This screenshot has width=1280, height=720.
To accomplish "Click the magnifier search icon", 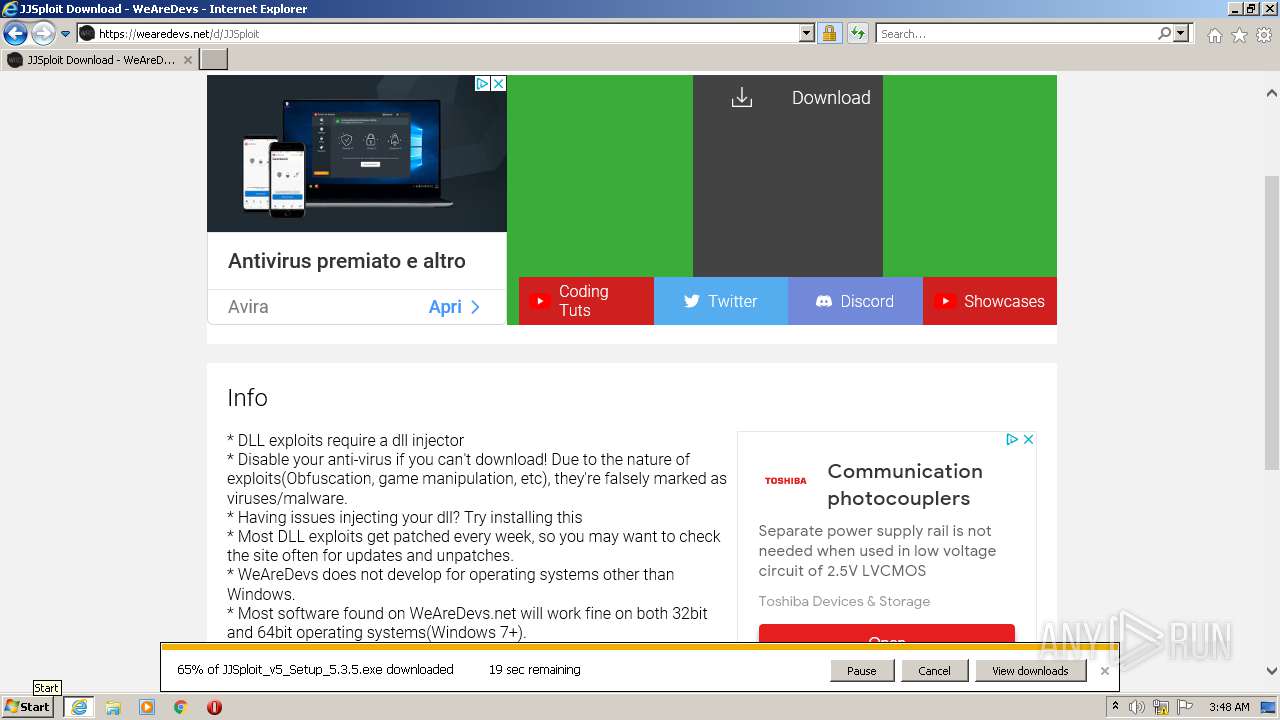I will (1164, 33).
